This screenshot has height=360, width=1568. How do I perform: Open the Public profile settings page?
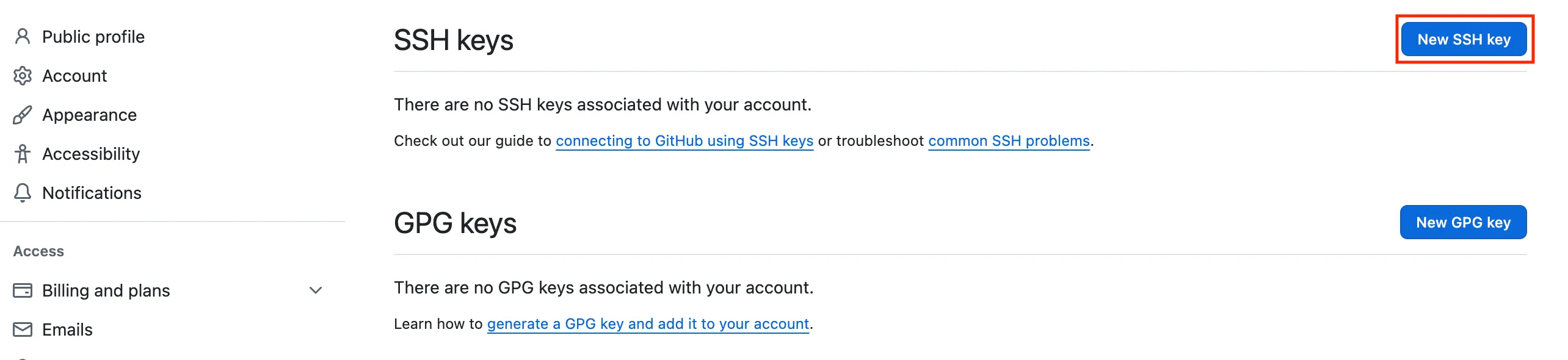coord(93,37)
